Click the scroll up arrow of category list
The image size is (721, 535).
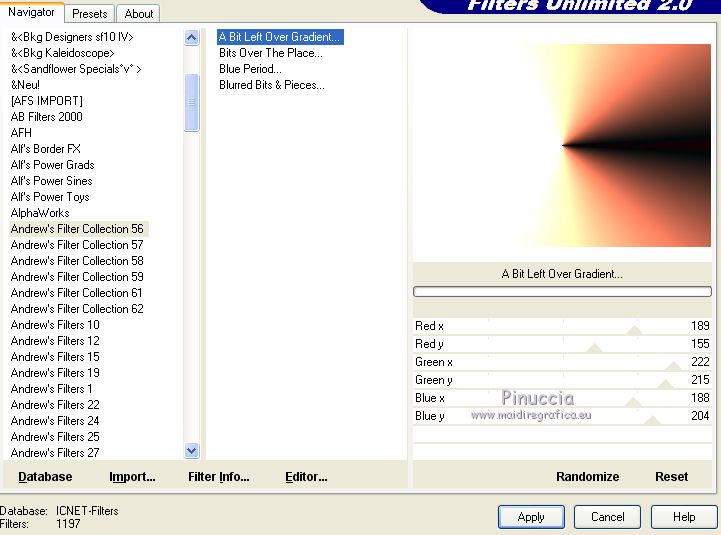191,37
